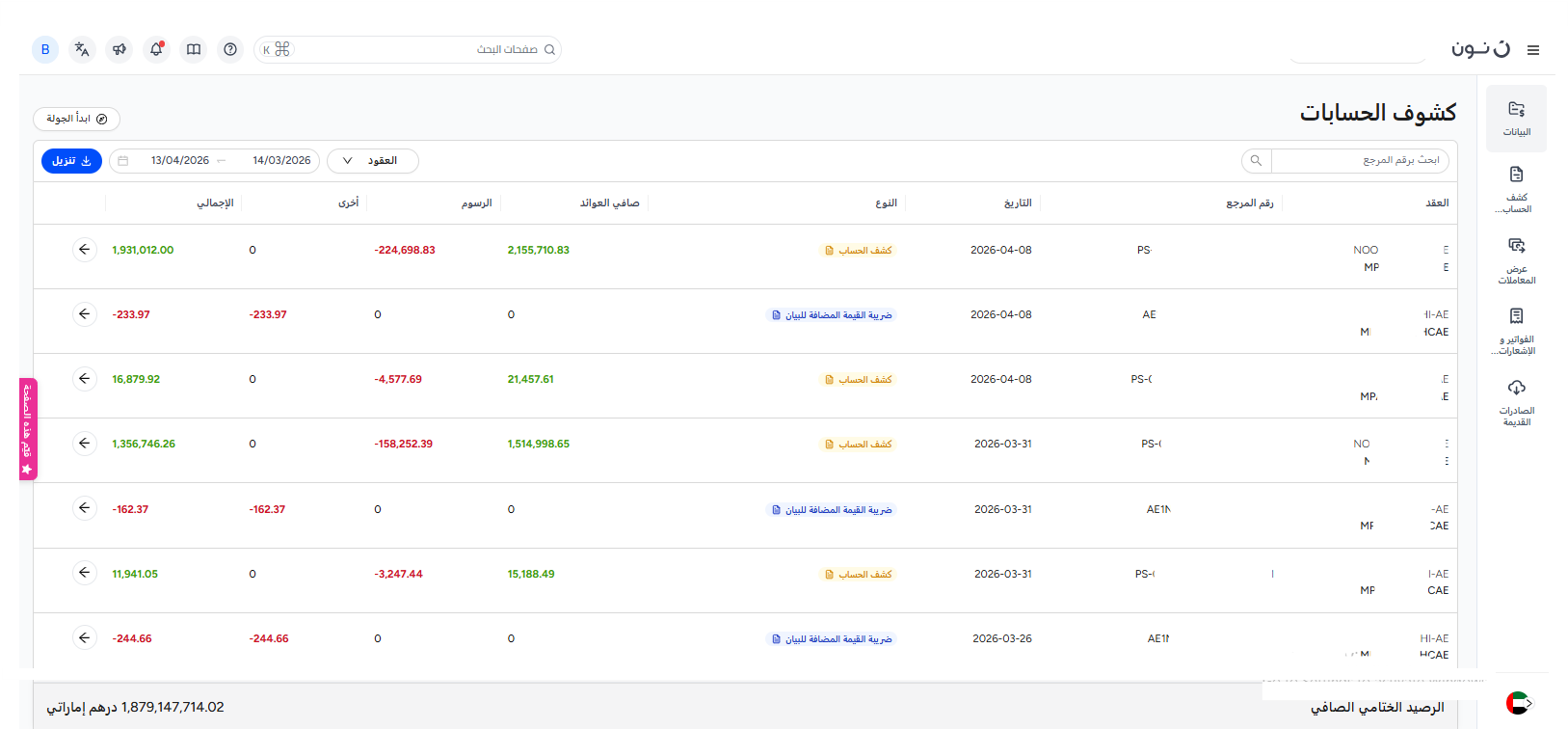Go to الصادرات القديمة sidebar item

[x=1516, y=401]
